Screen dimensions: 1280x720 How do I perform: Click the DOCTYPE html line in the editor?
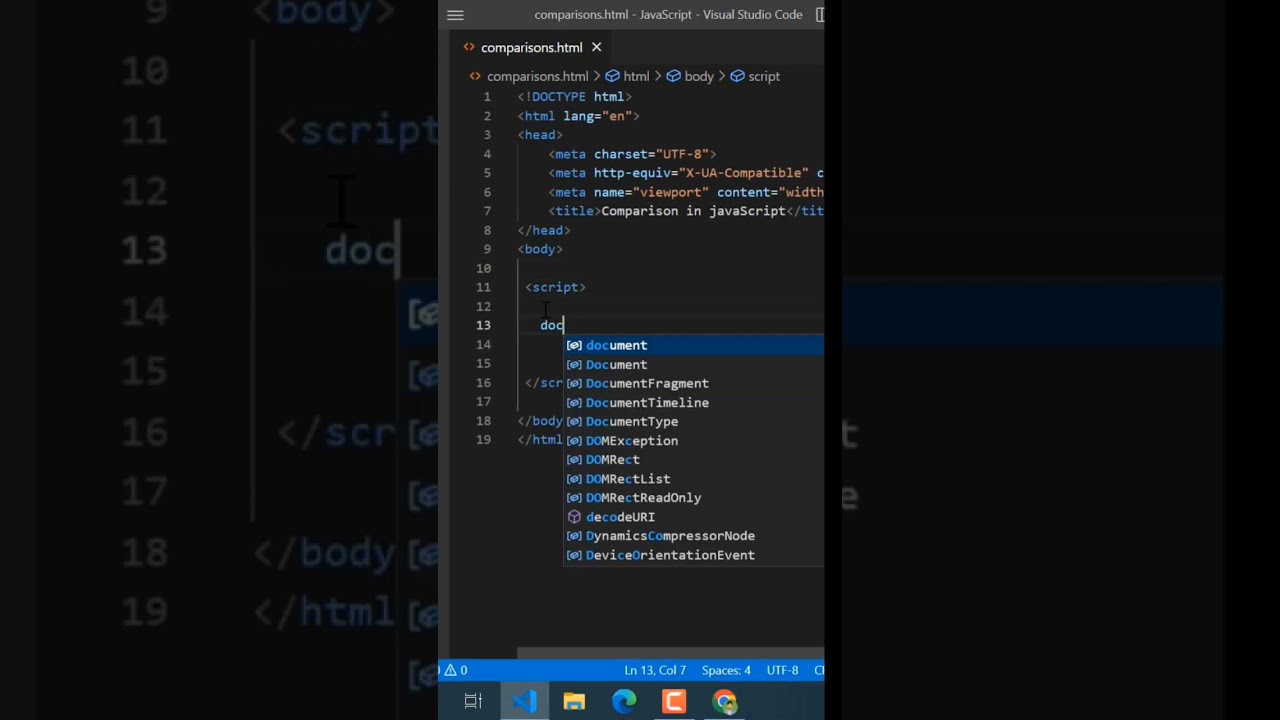pyautogui.click(x=574, y=97)
